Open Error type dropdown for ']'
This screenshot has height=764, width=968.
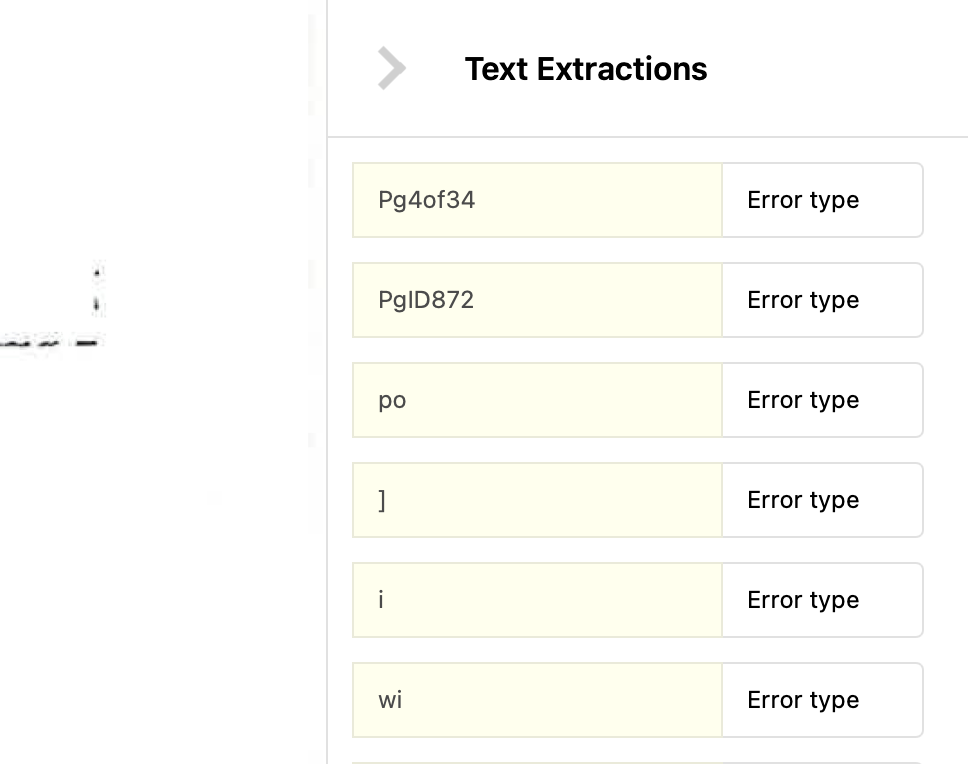click(822, 500)
